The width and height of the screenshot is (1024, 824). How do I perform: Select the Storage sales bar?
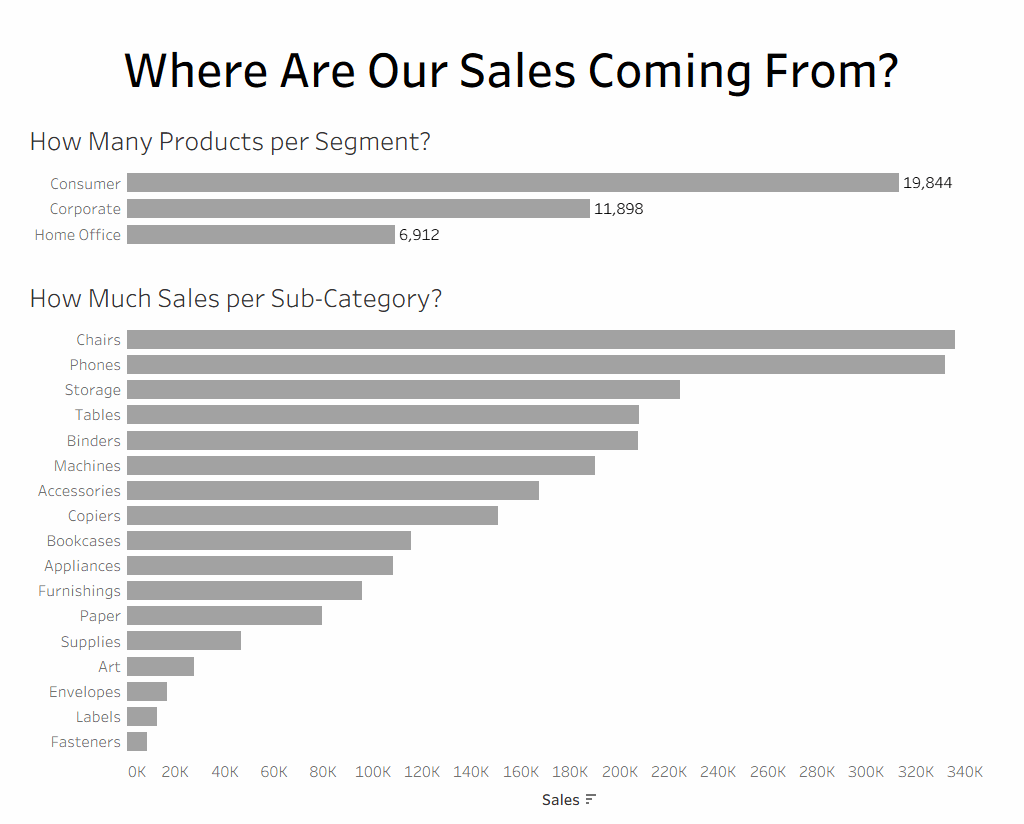click(403, 390)
